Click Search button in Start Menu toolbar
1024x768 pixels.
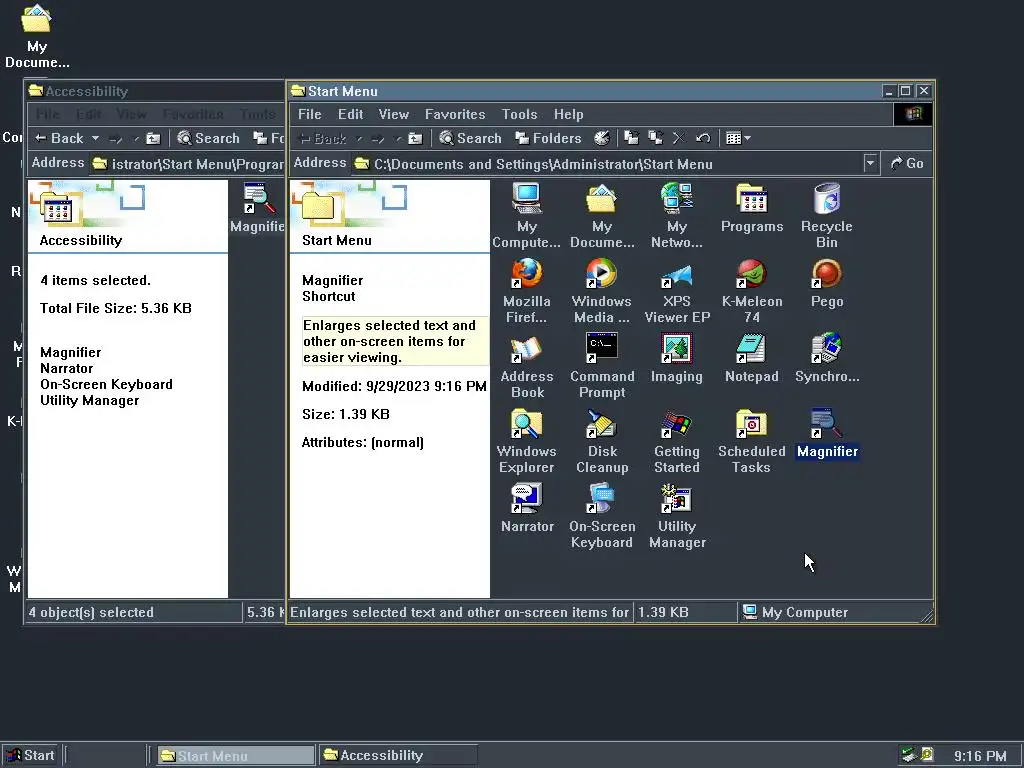470,138
